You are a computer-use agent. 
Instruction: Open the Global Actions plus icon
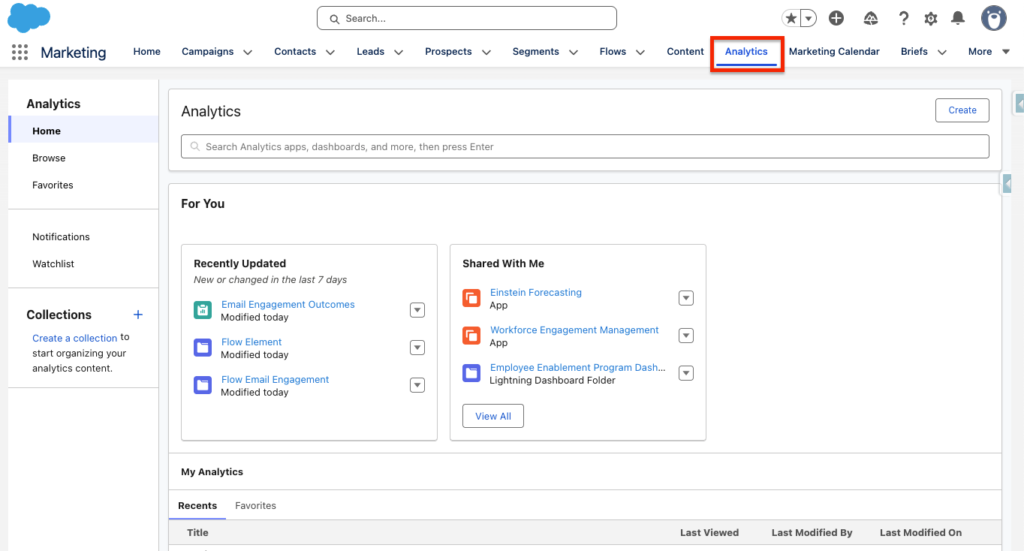click(x=837, y=18)
